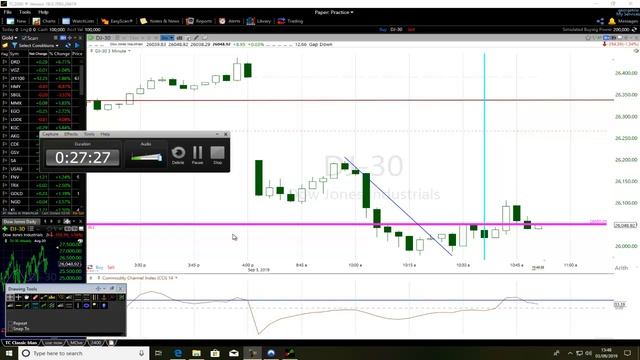Select the blue ellipse drawing tool
This screenshot has height=360, width=640.
pyautogui.click(x=86, y=305)
